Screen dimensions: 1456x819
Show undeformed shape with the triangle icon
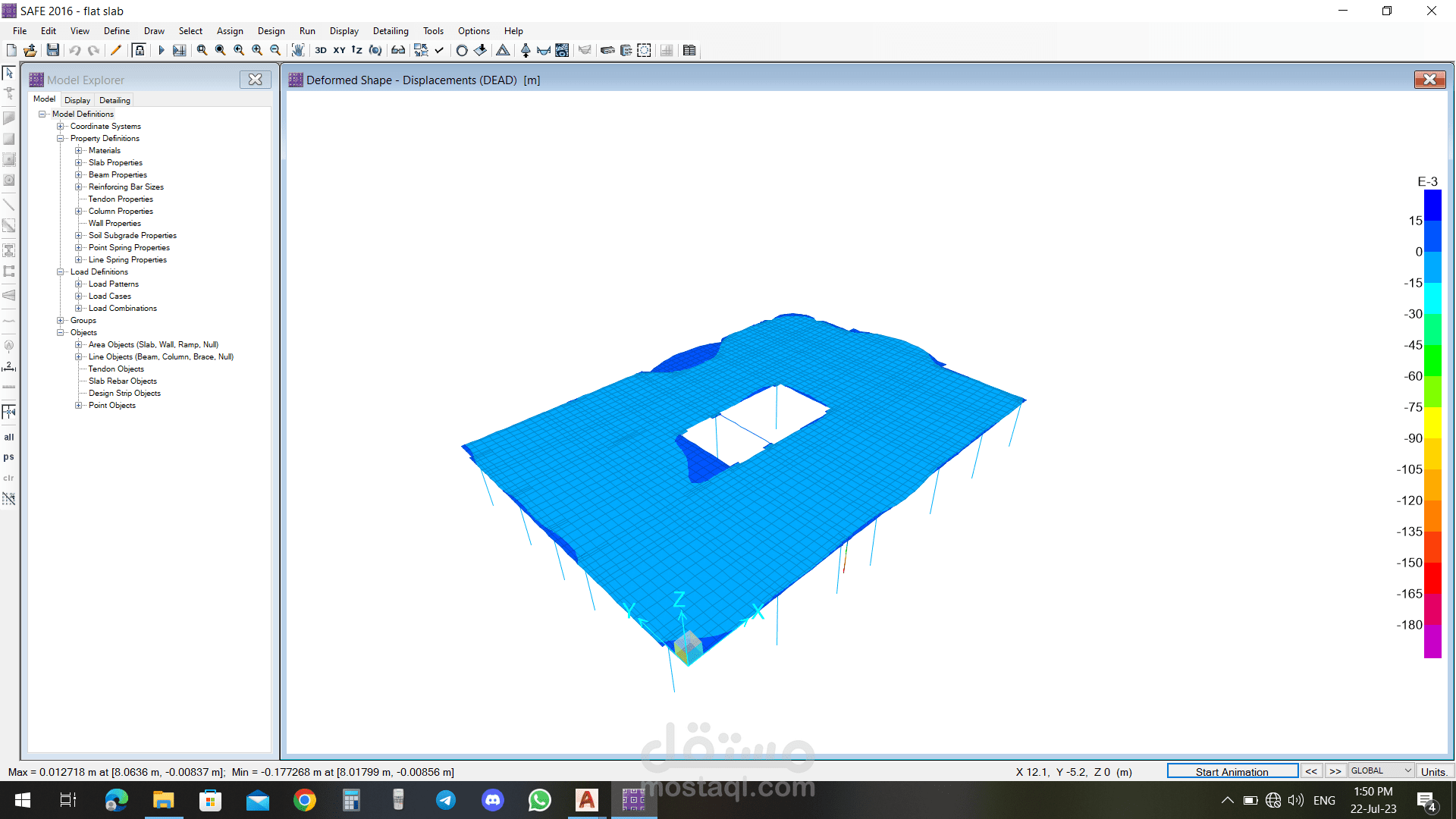503,50
